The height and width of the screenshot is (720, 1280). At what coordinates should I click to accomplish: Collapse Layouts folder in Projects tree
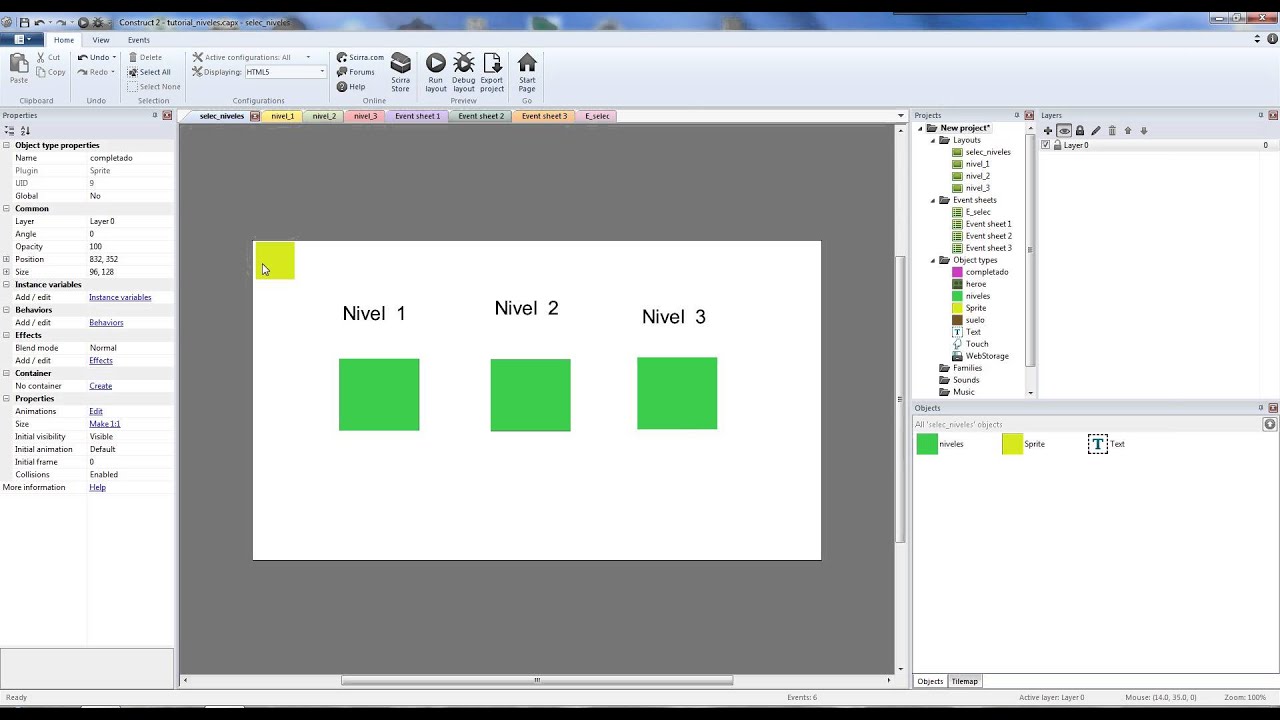point(933,140)
